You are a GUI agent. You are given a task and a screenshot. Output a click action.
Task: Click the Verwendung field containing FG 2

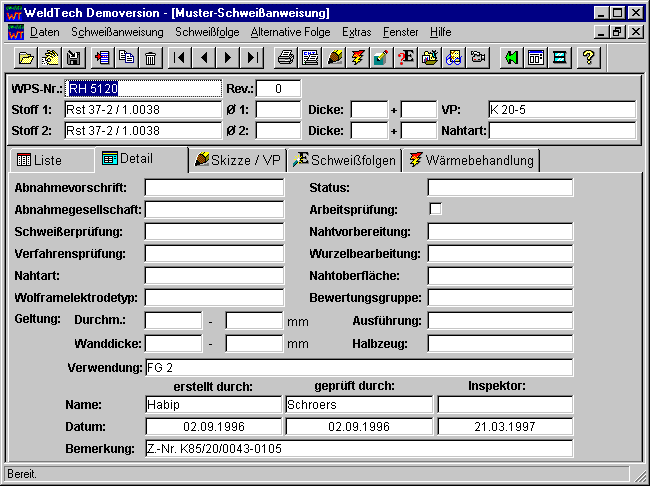click(358, 368)
